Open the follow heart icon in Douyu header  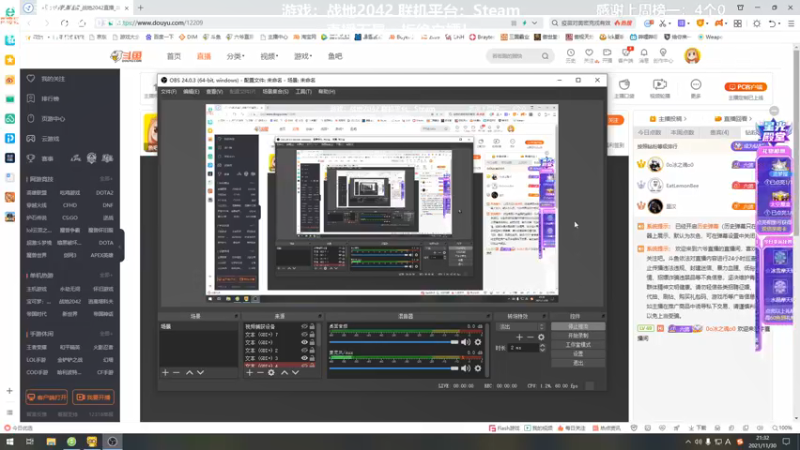point(589,55)
